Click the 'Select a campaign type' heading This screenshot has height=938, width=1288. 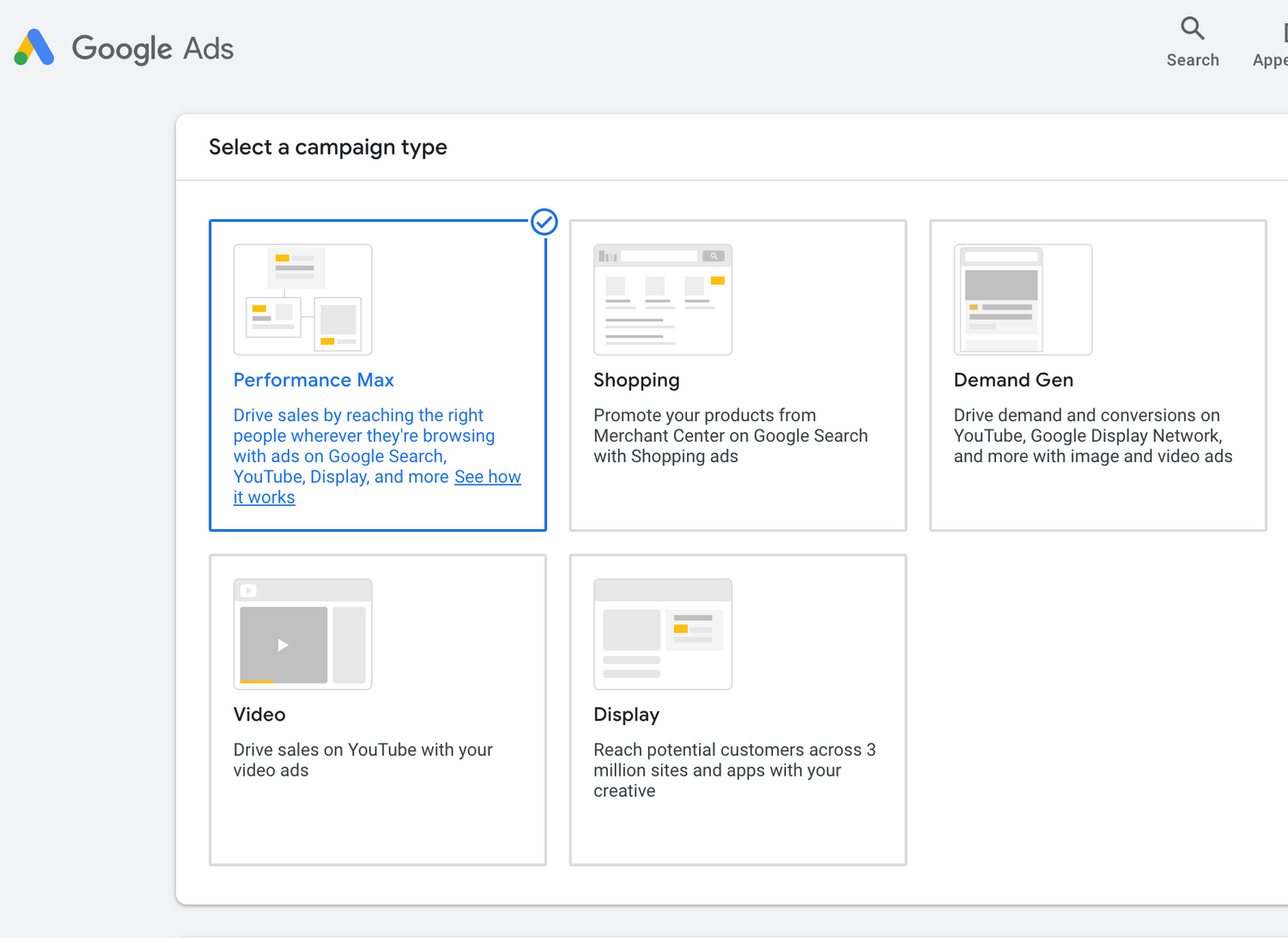[x=327, y=147]
